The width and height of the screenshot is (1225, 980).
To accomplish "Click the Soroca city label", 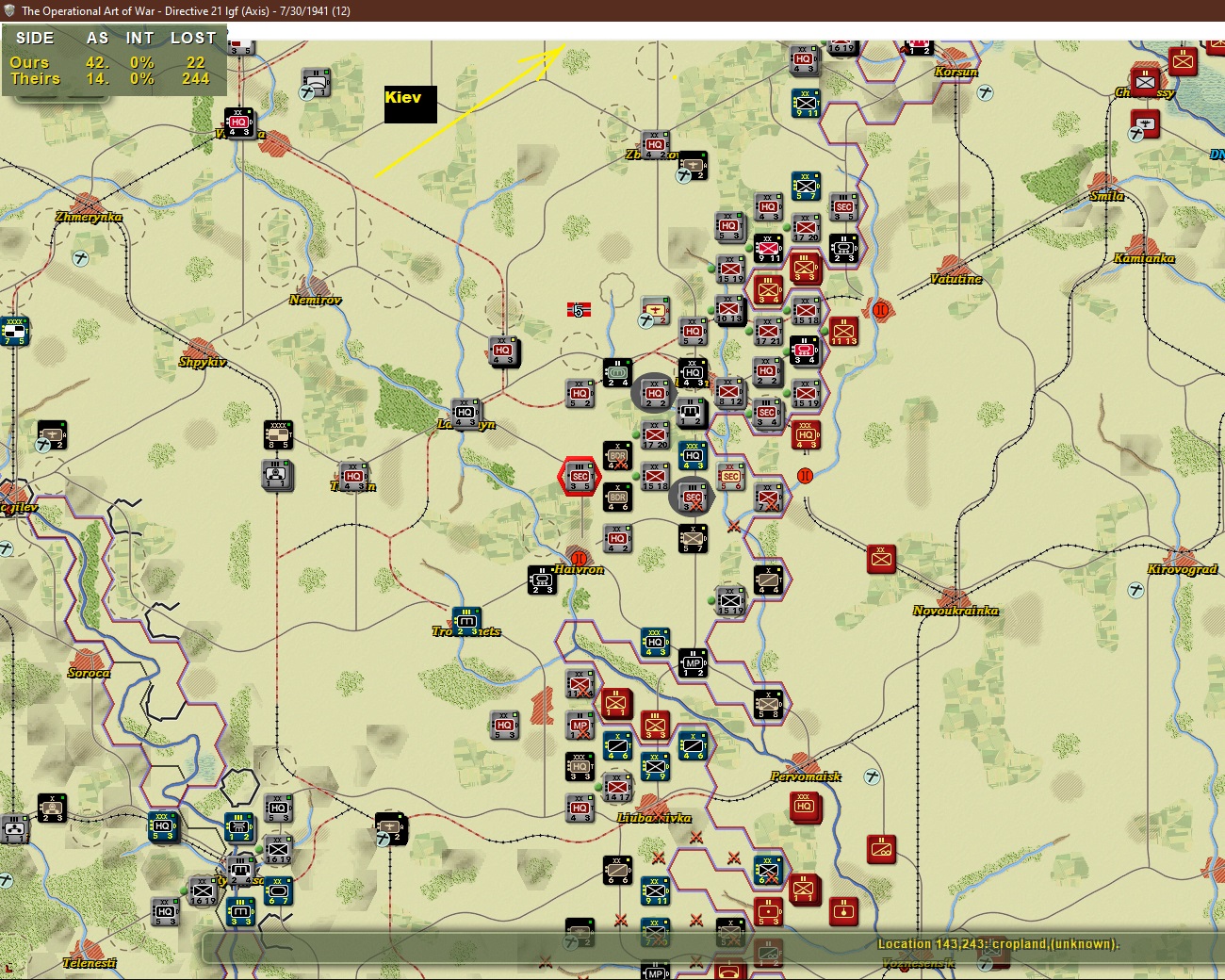I will coord(89,673).
